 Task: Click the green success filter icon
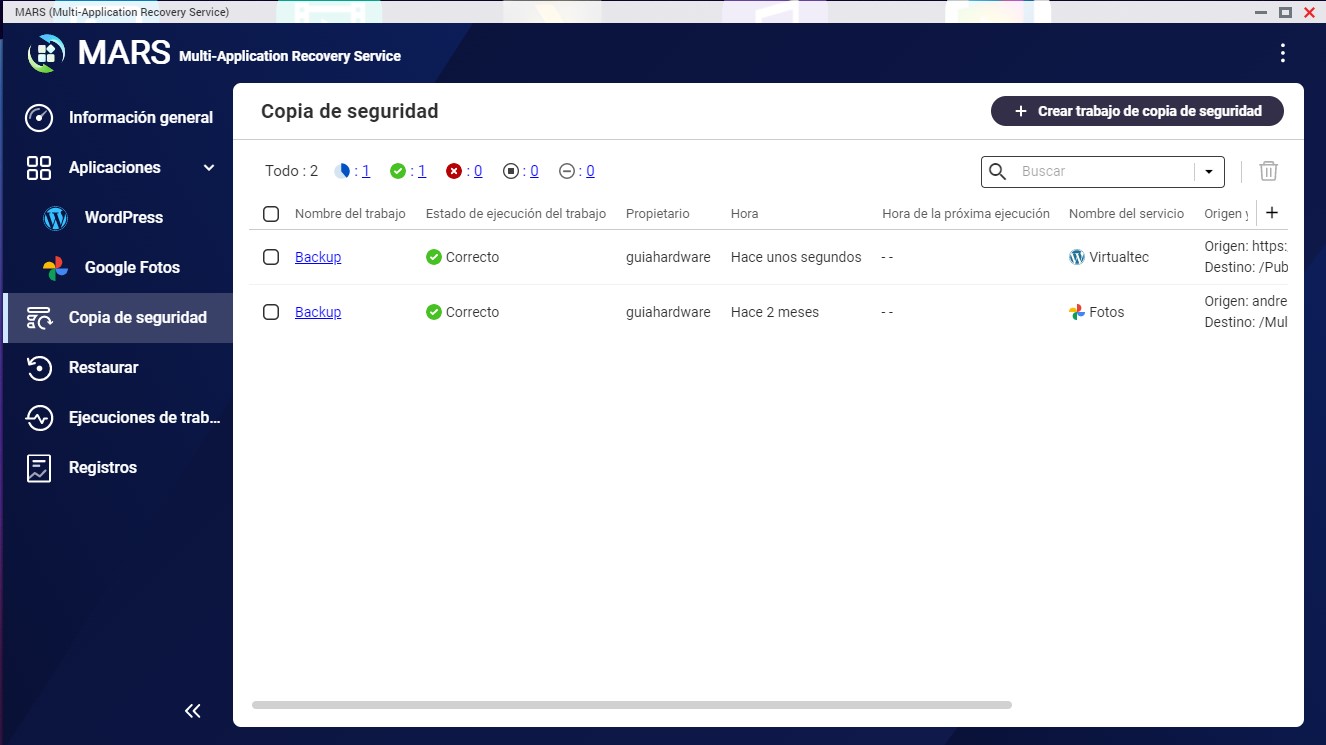click(x=398, y=171)
